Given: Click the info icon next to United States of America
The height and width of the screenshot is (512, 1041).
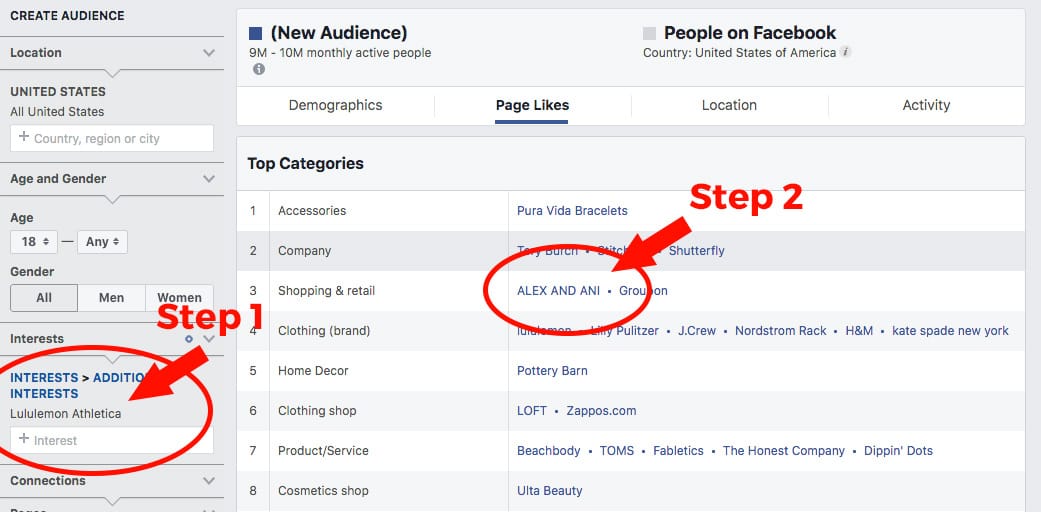Looking at the screenshot, I should click(x=845, y=52).
